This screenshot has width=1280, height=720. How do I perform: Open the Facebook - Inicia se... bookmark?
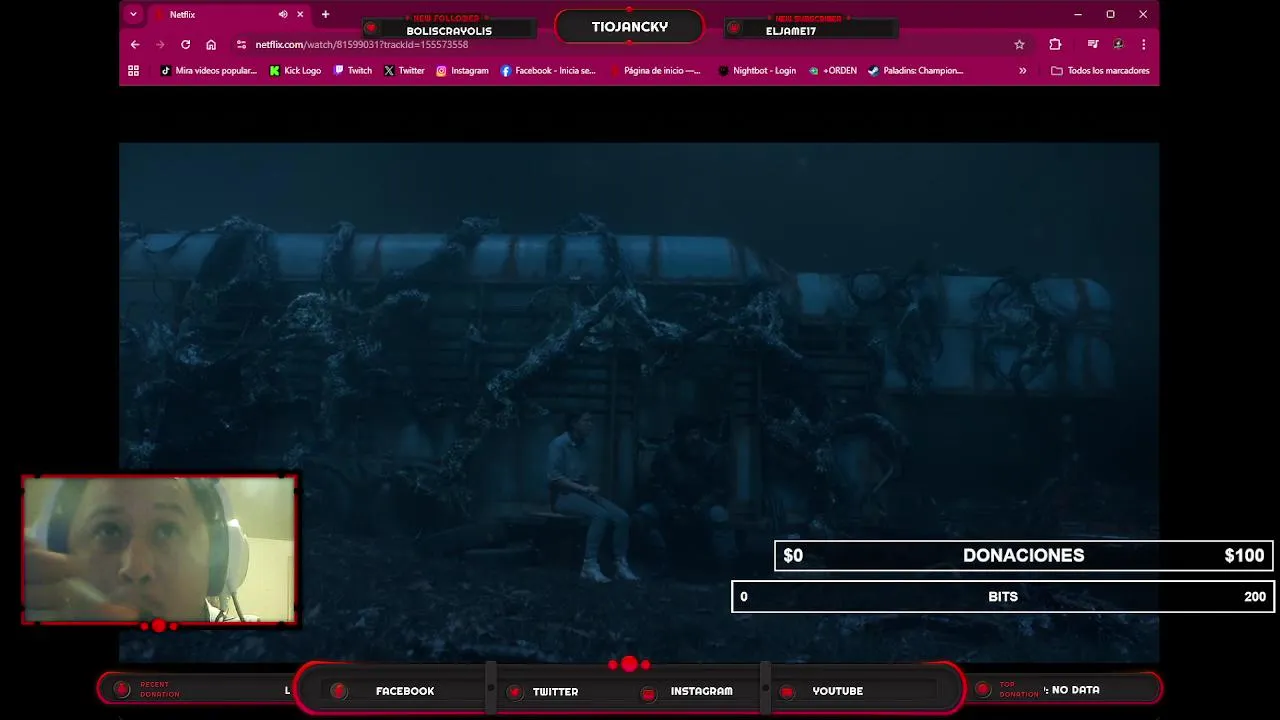point(547,70)
